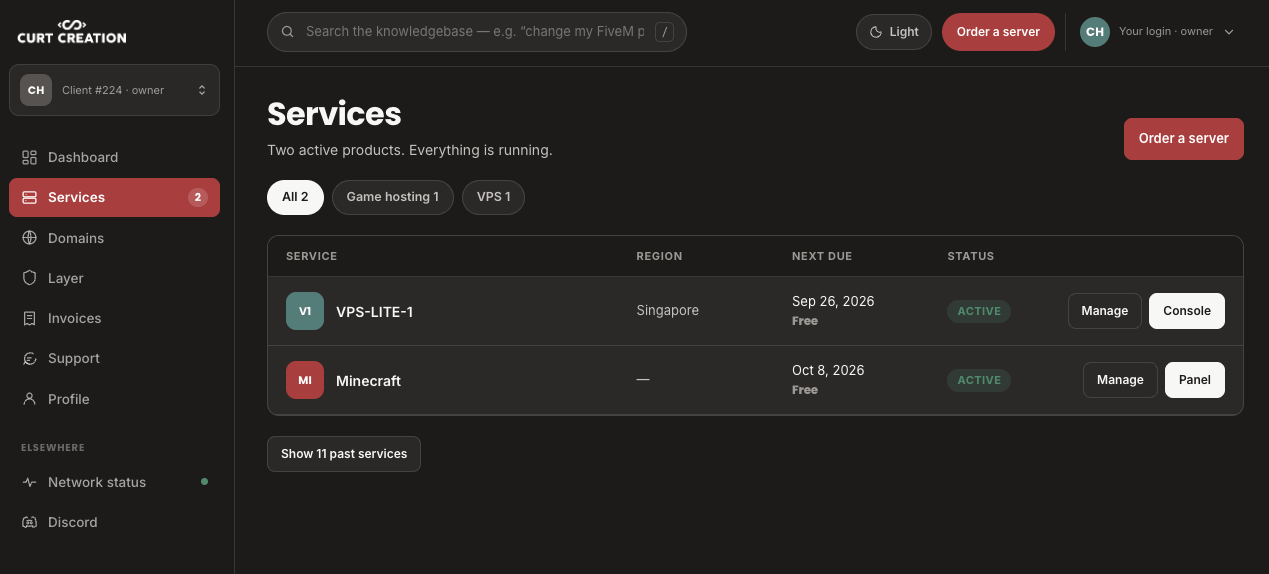Click the Minecraft service name
The image size is (1269, 574).
point(369,381)
